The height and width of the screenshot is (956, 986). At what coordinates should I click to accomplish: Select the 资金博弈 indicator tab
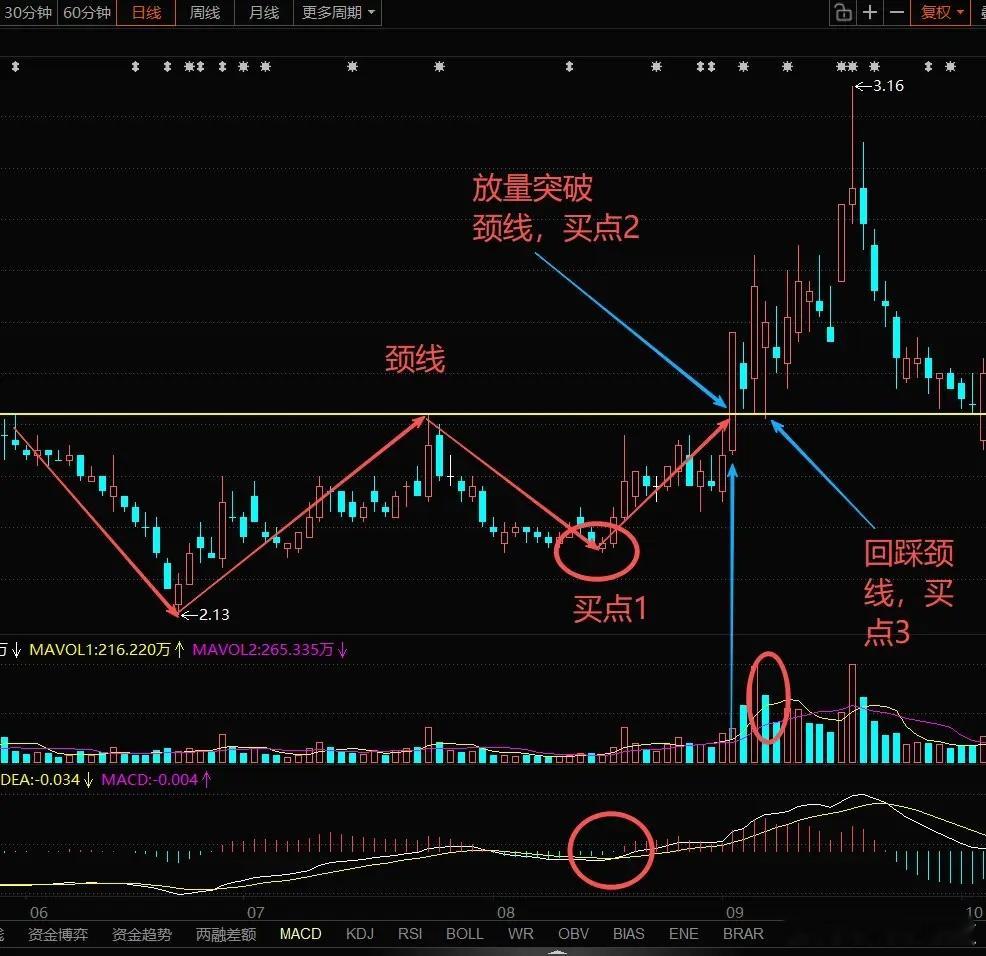[x=58, y=934]
